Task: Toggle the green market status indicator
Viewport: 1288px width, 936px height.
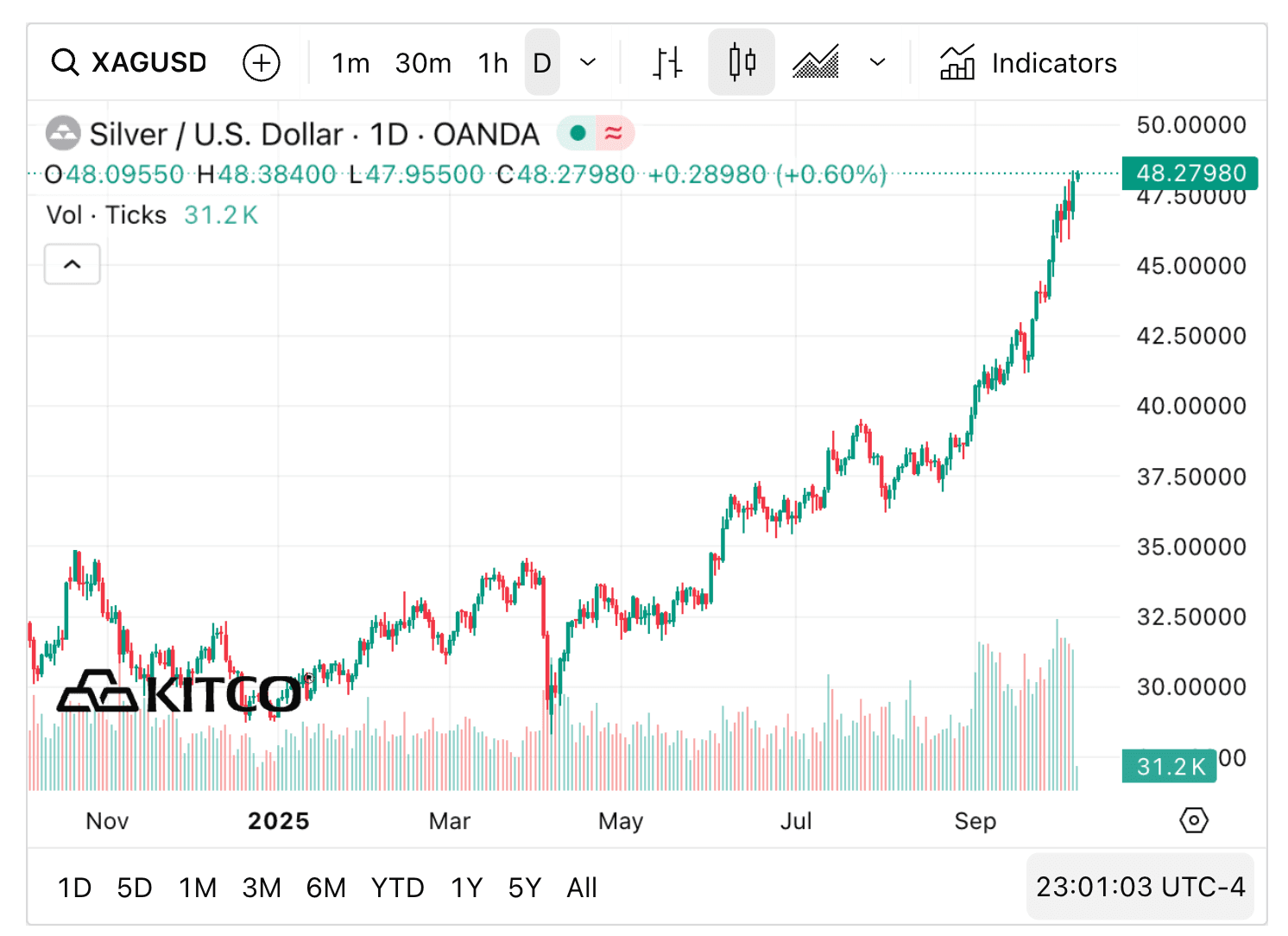Action: 576,133
